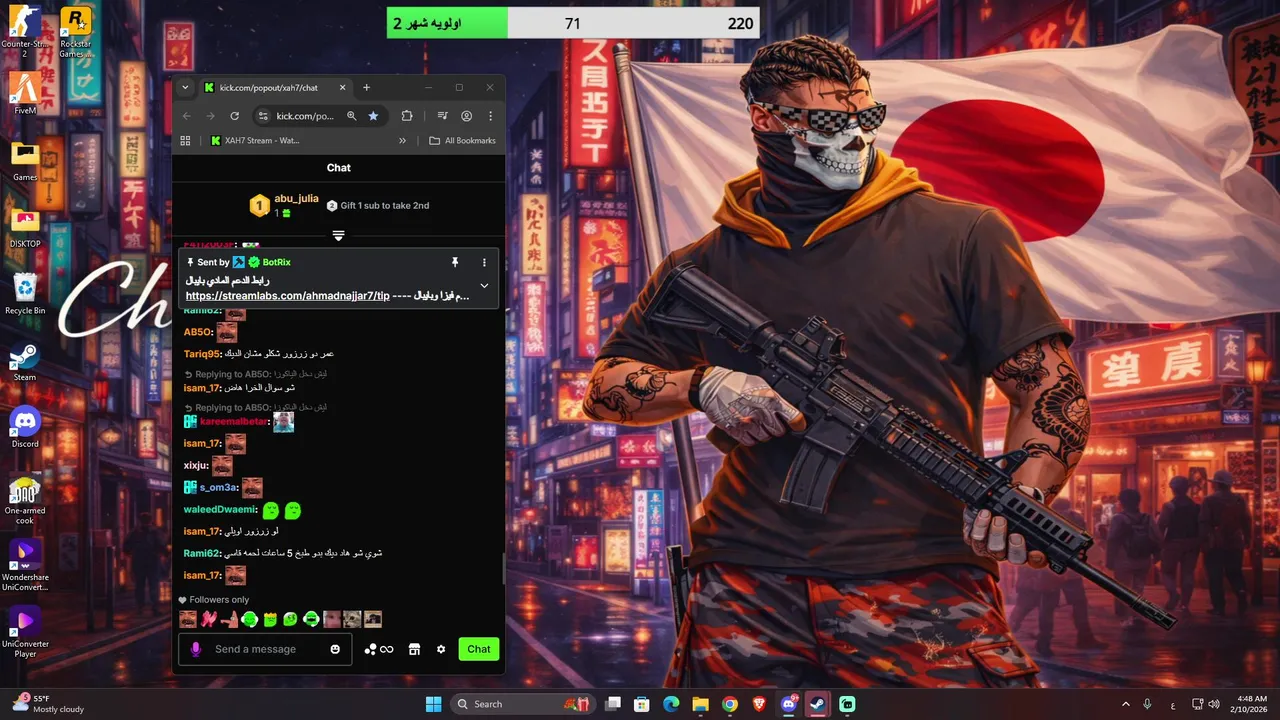1280x720 pixels.
Task: Open the Windows Start button
Action: click(x=433, y=704)
